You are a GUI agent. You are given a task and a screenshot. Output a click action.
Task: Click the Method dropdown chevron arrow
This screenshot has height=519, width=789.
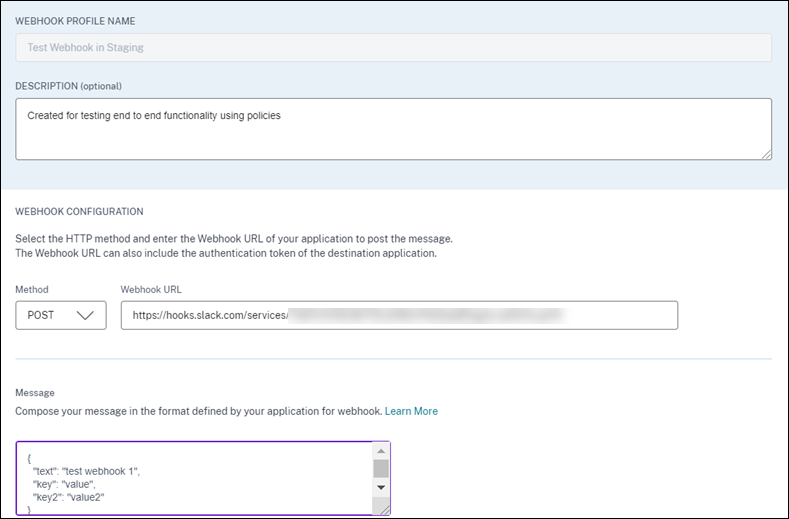[85, 316]
